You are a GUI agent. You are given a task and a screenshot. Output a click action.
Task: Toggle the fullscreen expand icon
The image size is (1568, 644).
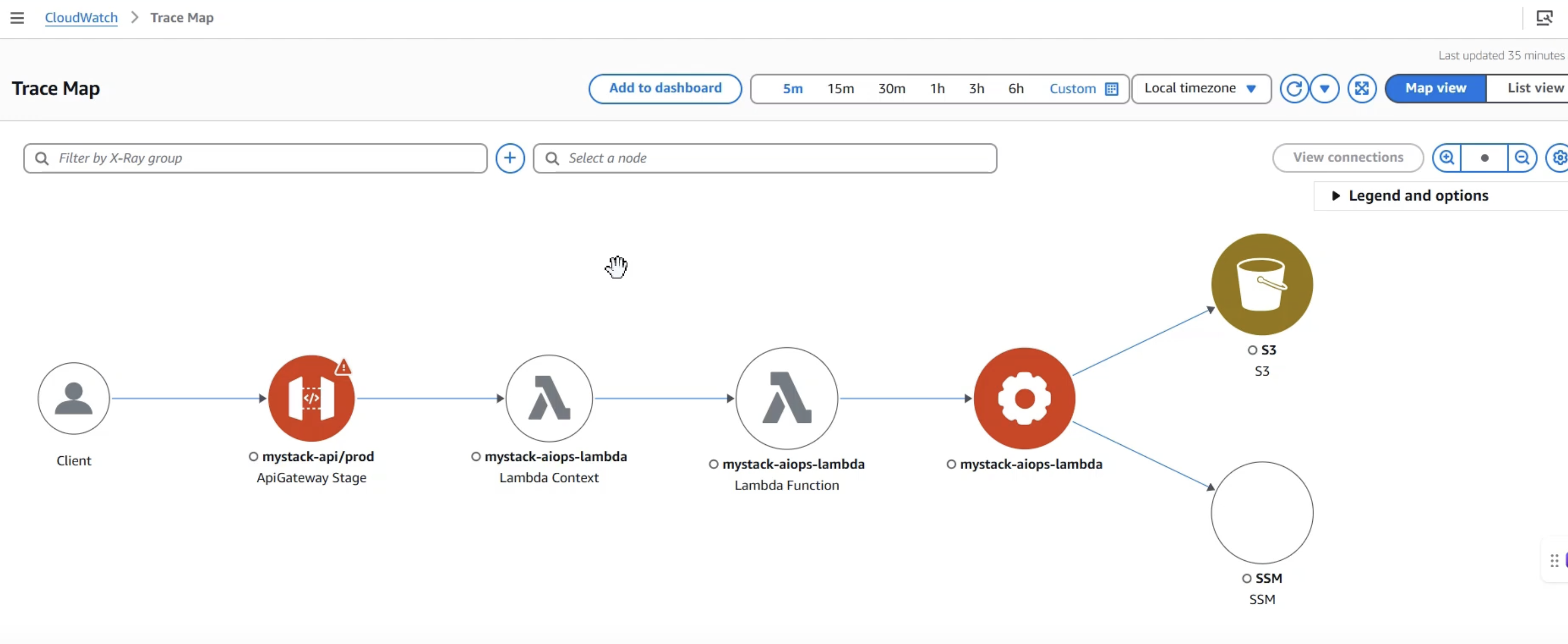[1361, 89]
